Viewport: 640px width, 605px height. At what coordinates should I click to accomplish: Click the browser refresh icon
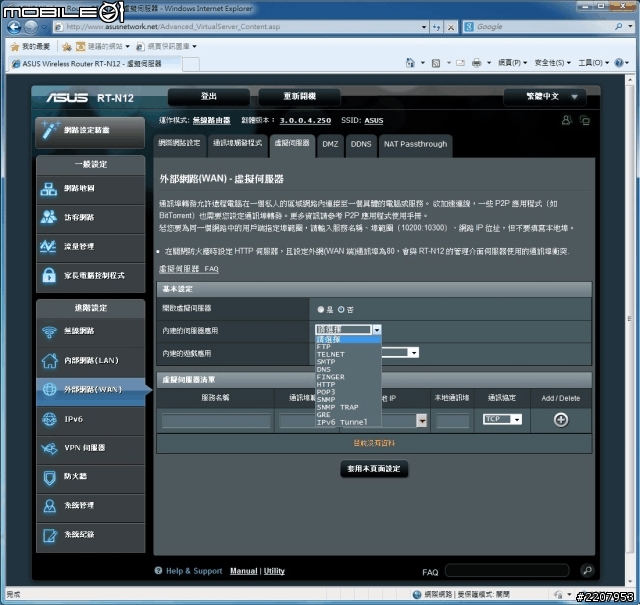[x=437, y=27]
